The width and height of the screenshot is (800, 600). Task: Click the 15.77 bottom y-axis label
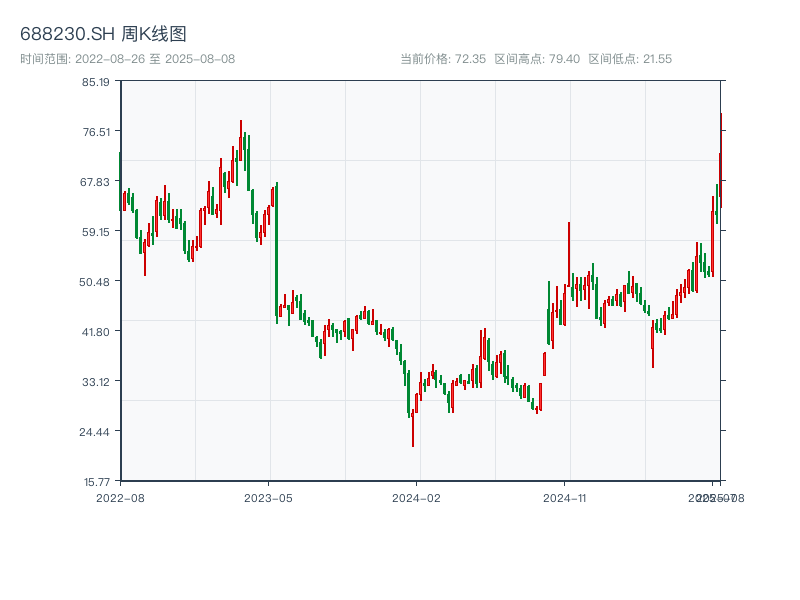96,481
